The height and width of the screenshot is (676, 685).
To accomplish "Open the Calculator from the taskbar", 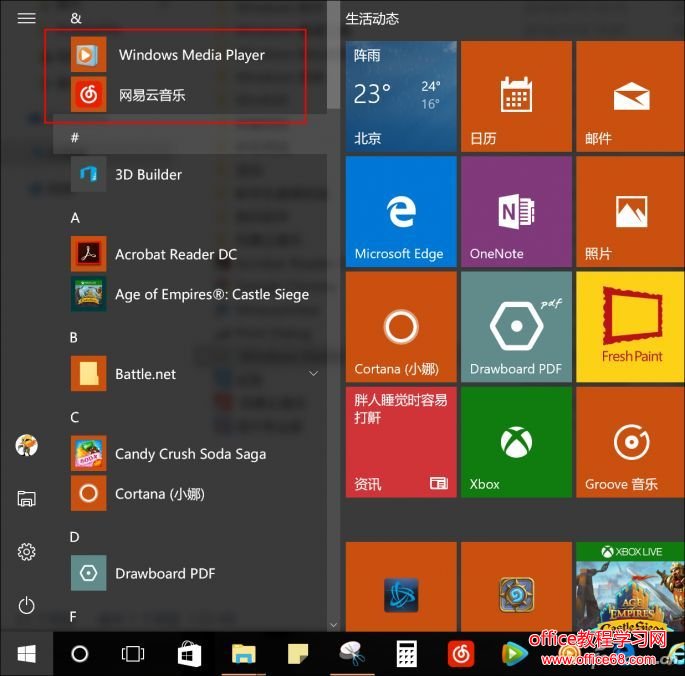I will (x=406, y=654).
